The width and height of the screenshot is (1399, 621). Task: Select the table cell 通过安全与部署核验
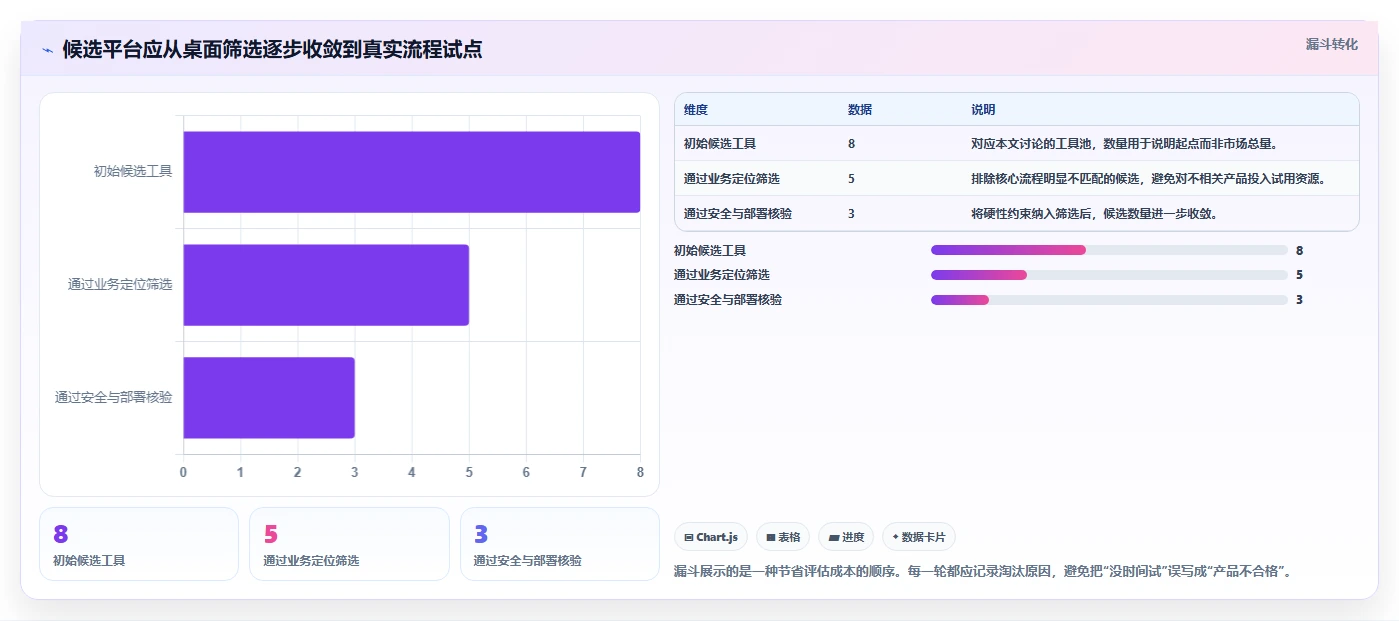(738, 214)
